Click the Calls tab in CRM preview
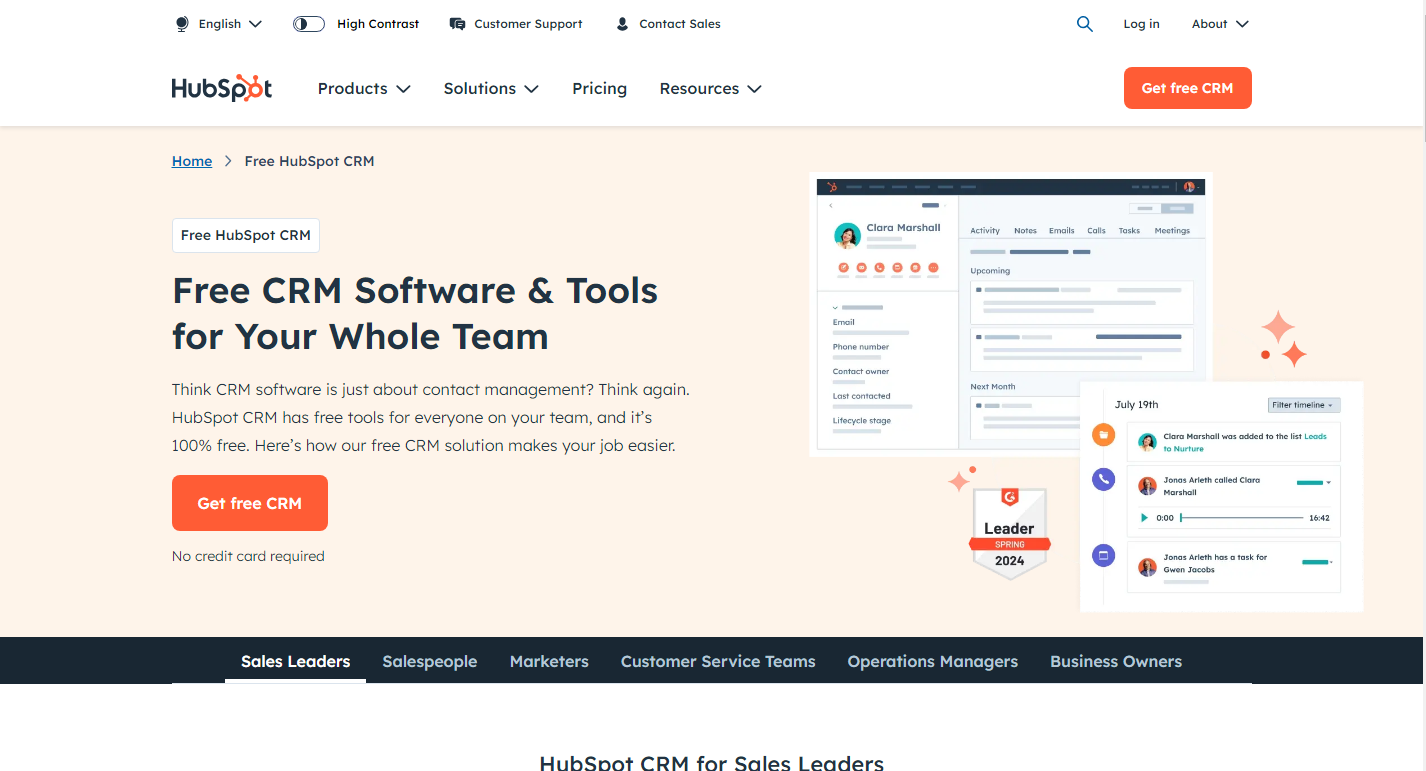Image resolution: width=1426 pixels, height=771 pixels. click(1097, 231)
